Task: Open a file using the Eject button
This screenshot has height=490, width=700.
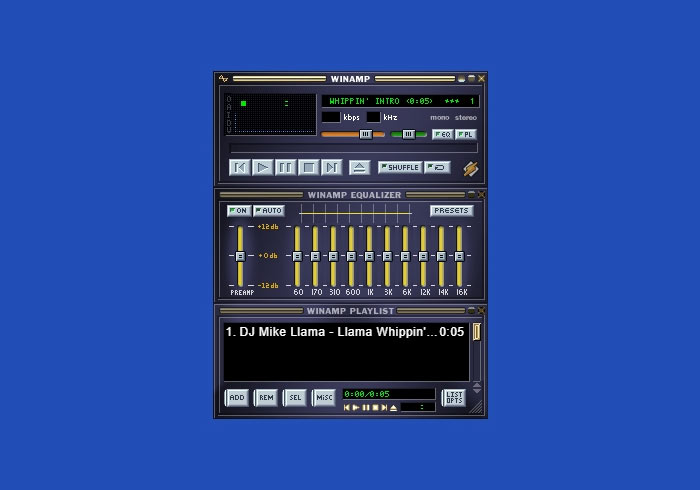Action: coord(359,167)
